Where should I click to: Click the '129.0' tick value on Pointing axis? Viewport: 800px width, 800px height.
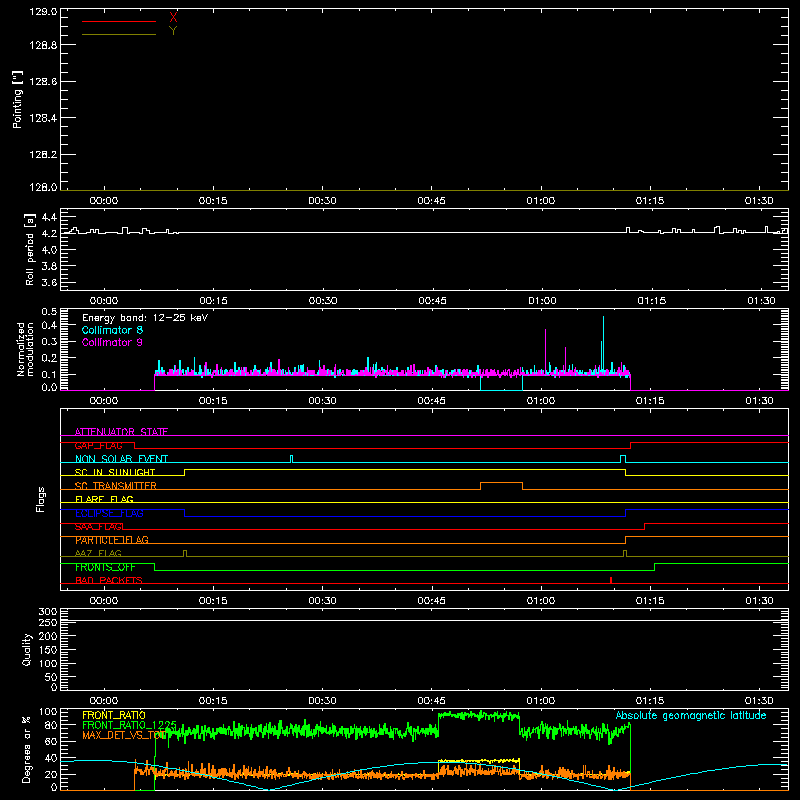43,11
